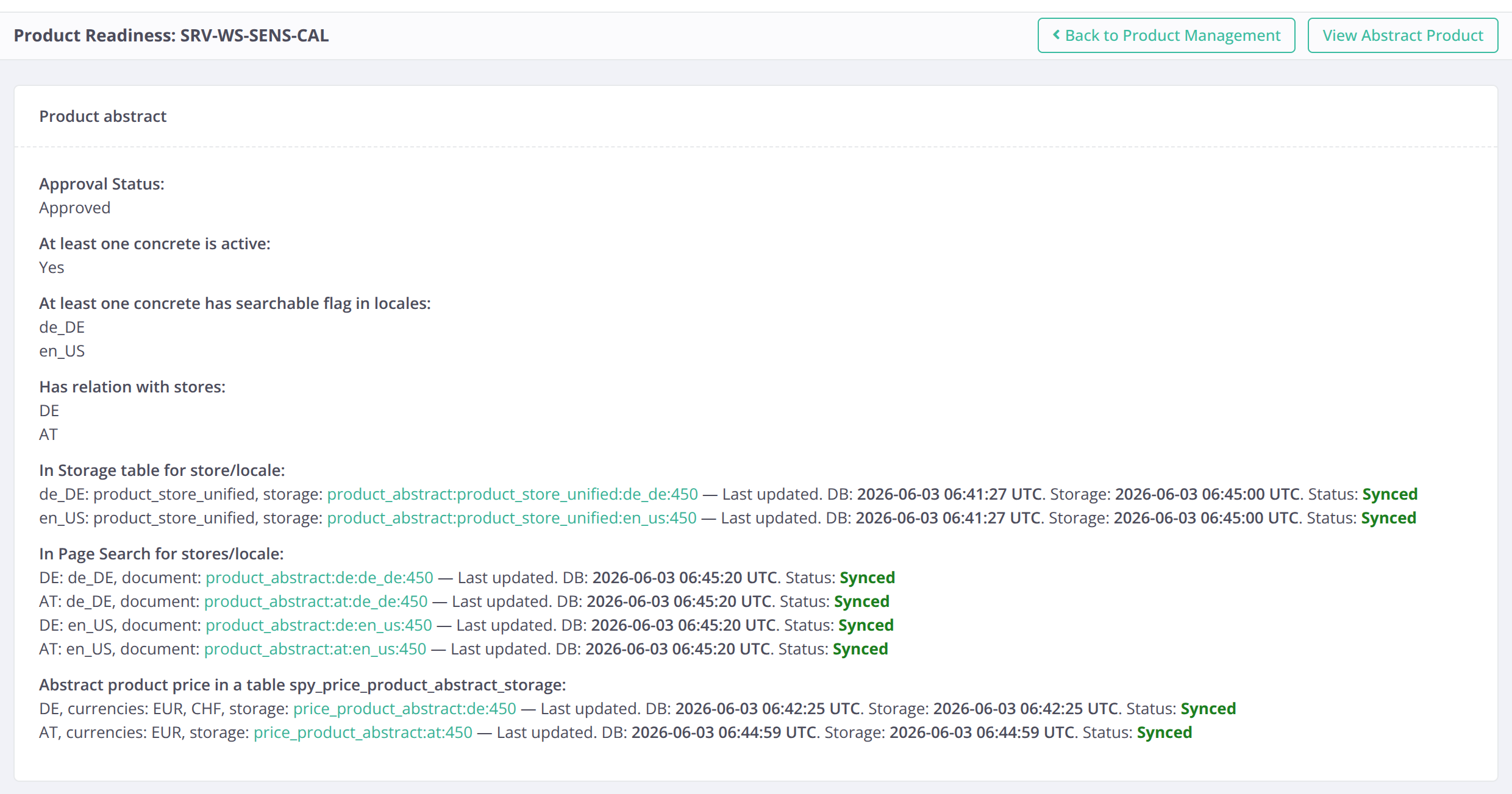Click the de_DE entry under searchable flag locales
This screenshot has width=1512, height=794.
pos(62,327)
